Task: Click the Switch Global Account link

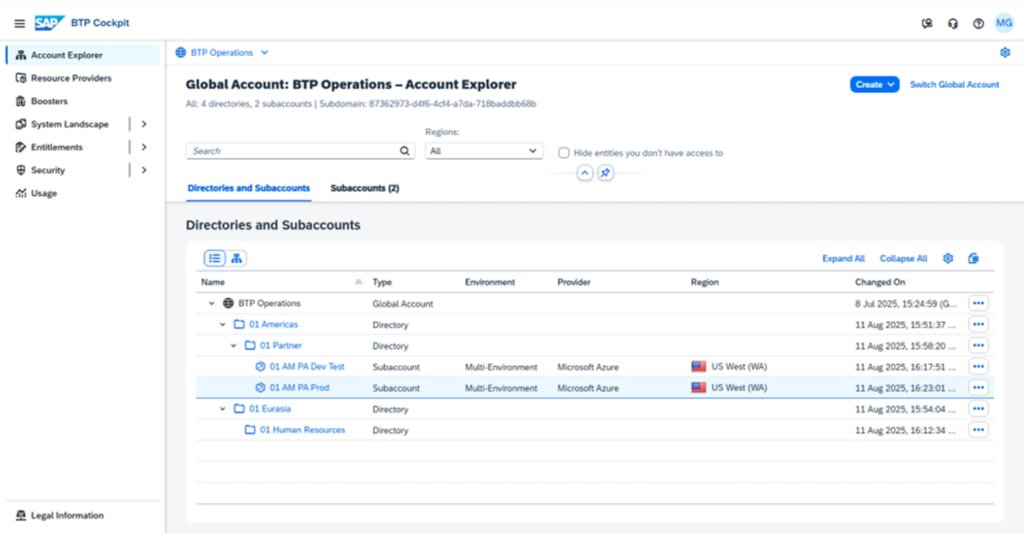Action: click(954, 84)
